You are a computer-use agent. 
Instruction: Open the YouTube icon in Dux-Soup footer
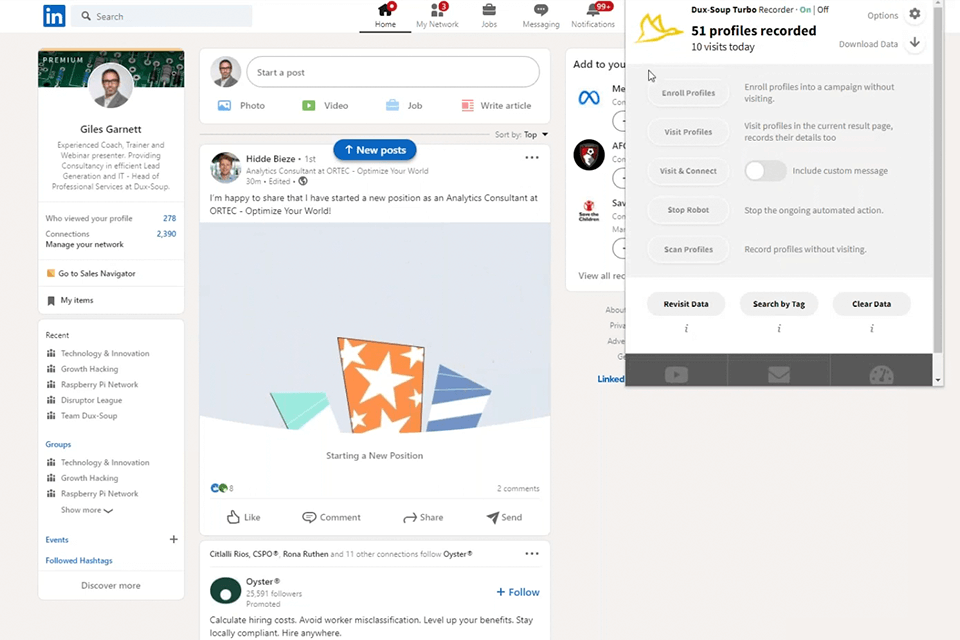(x=676, y=374)
